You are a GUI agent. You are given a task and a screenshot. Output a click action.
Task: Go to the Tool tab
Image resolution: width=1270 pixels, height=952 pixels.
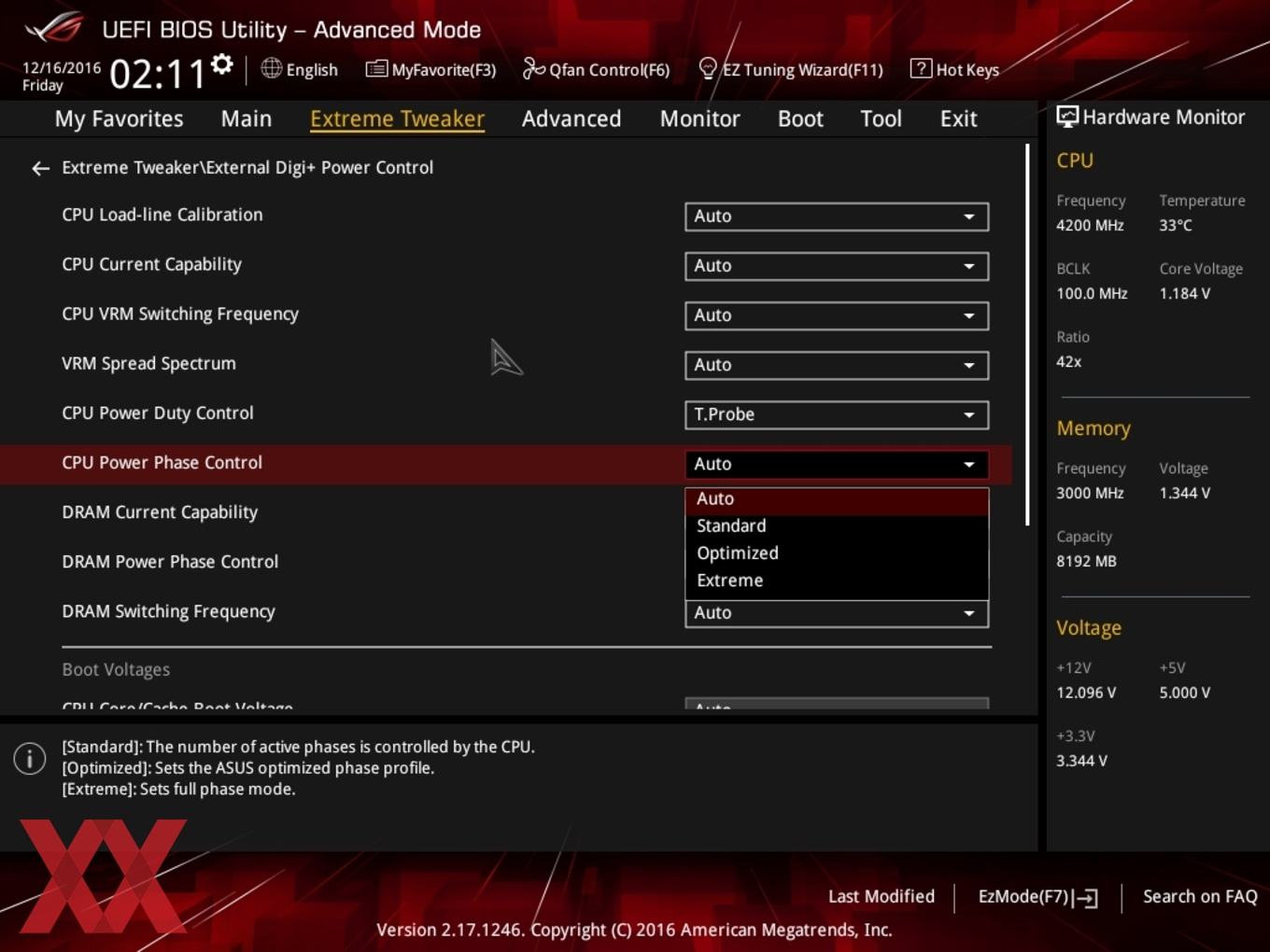click(881, 119)
